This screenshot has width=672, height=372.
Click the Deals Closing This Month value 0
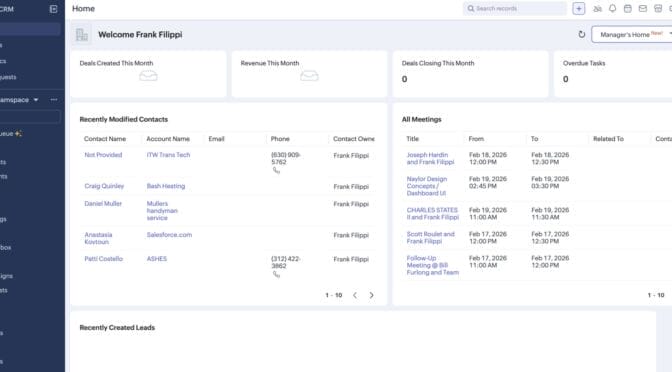click(404, 79)
